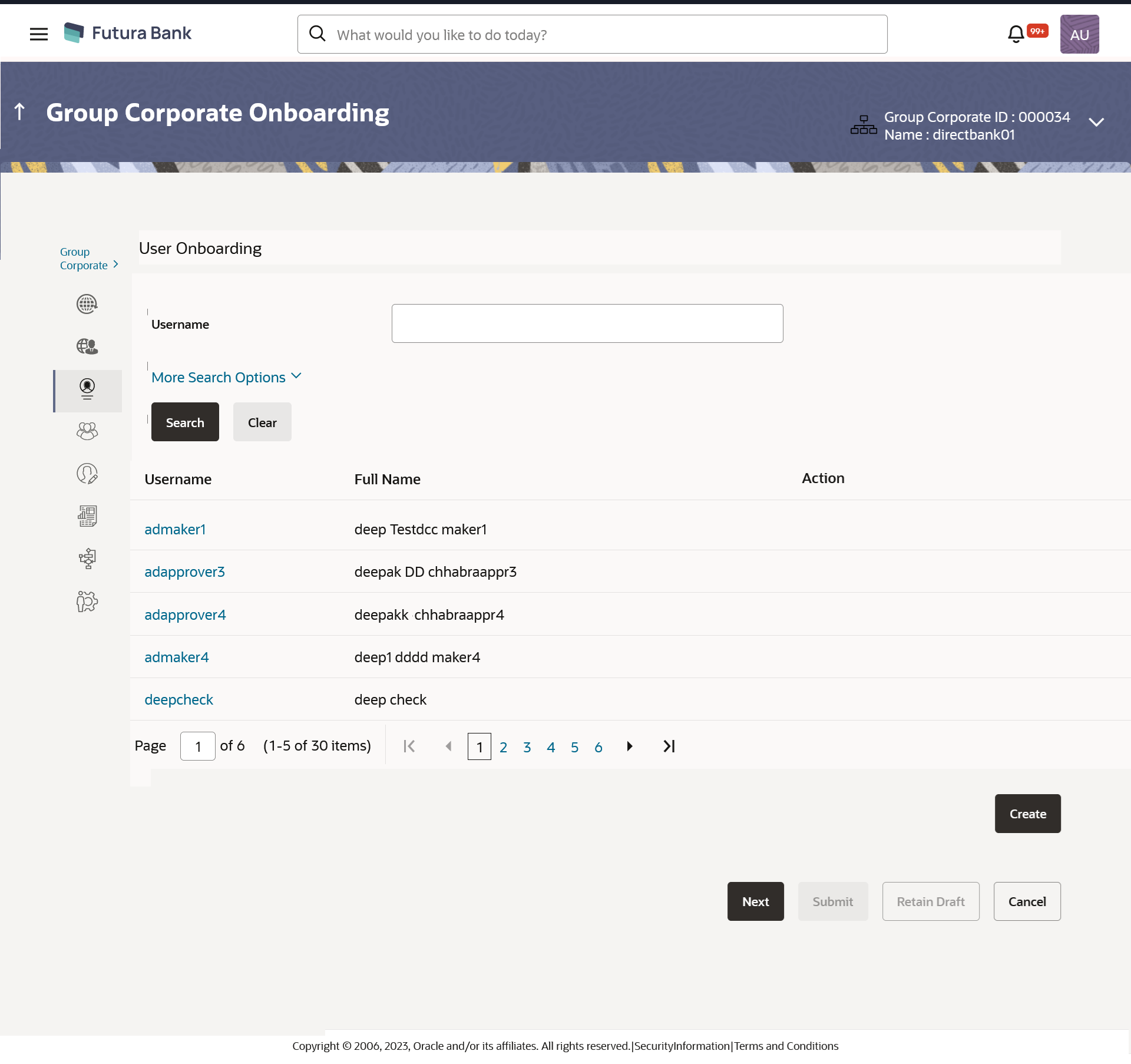Open the report document sidebar icon

pos(87,516)
